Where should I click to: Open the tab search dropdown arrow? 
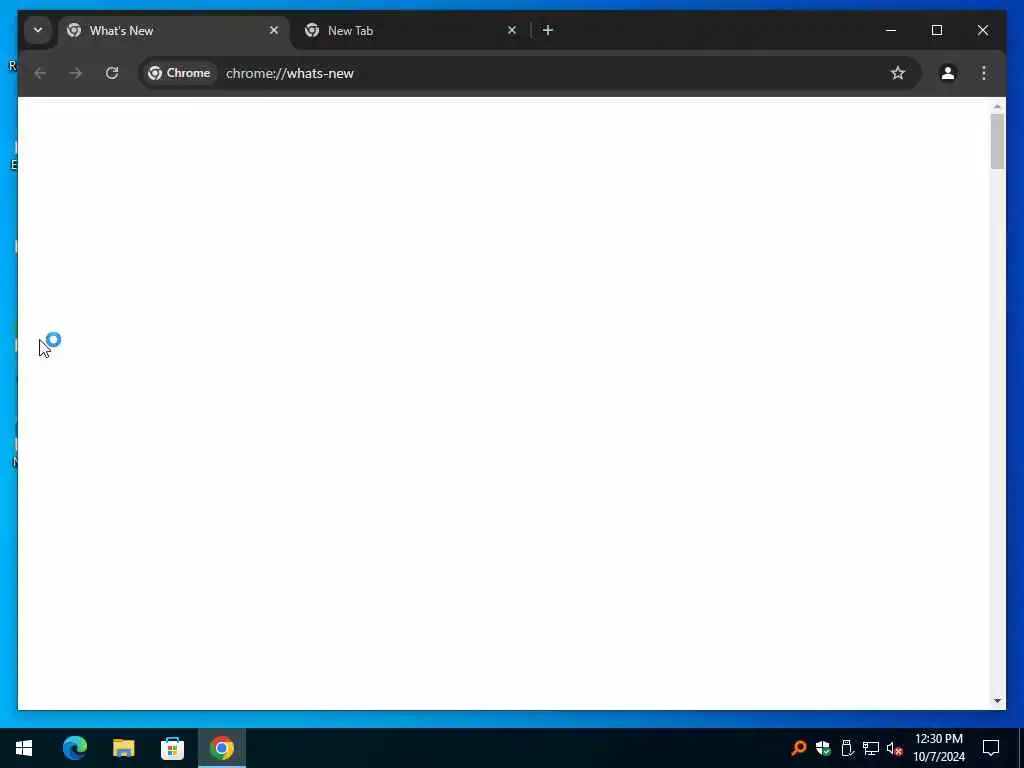coord(38,30)
